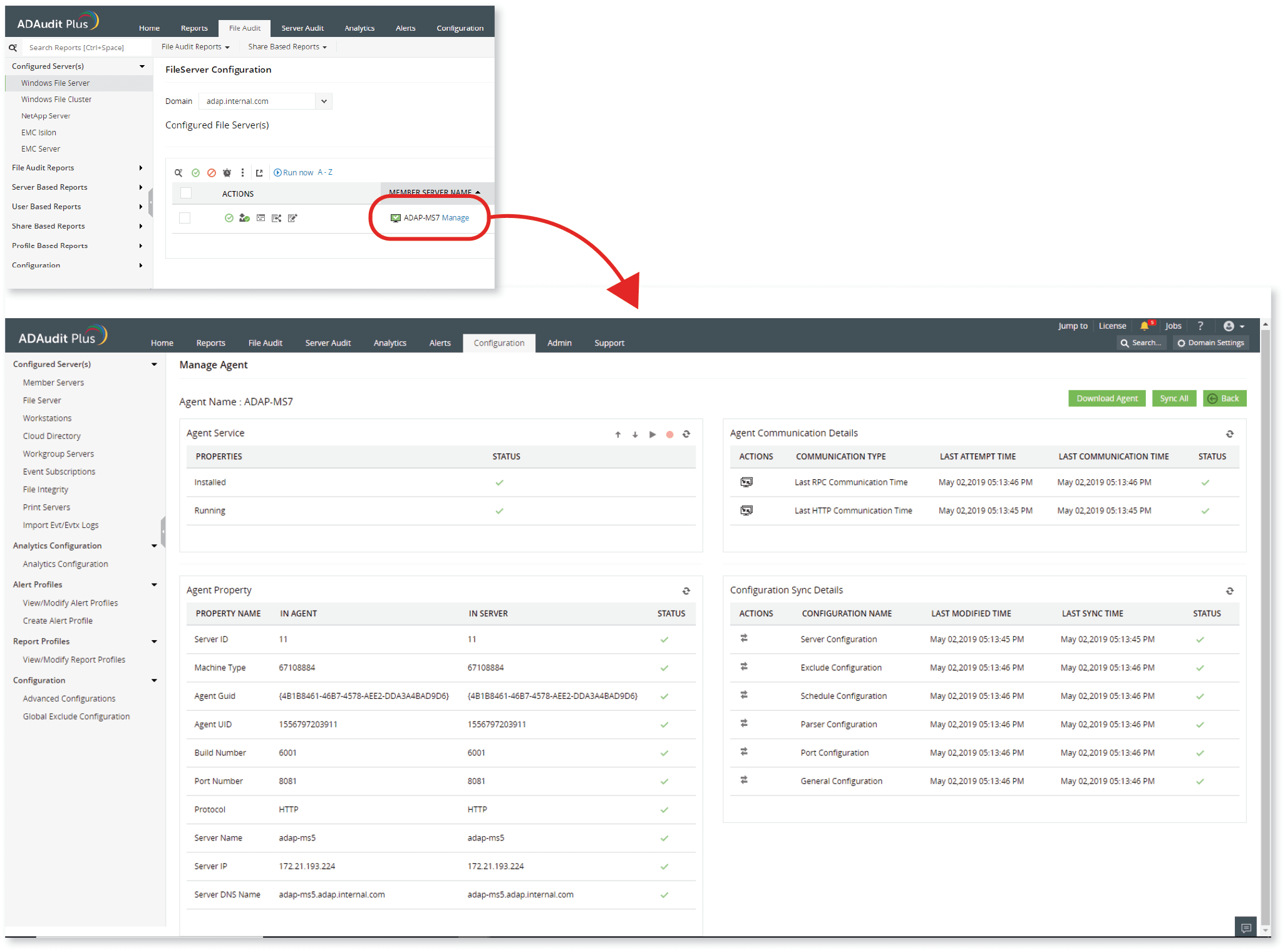This screenshot has width=1285, height=952.
Task: Sync the Server Configuration row icon
Action: tap(744, 638)
